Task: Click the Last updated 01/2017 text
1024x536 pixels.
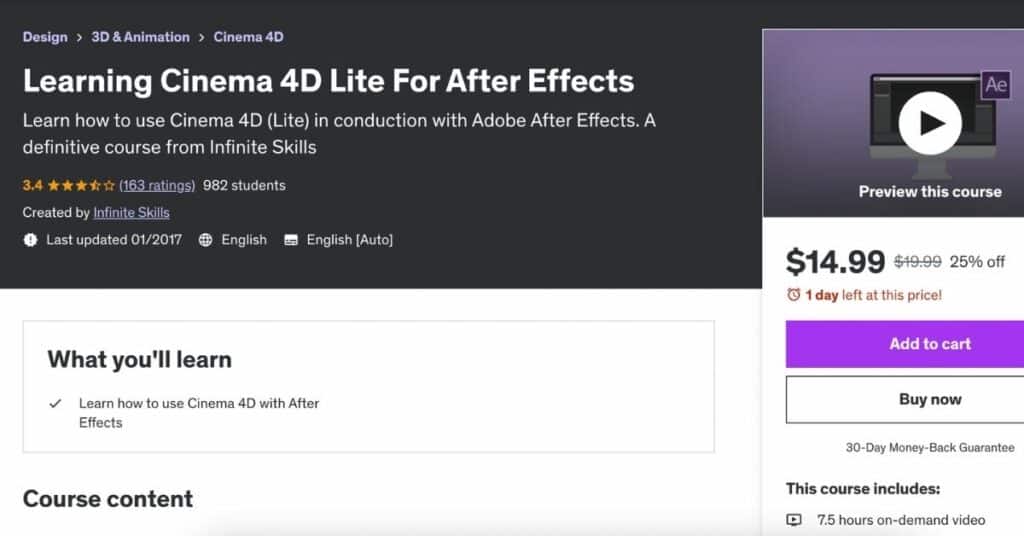Action: [x=114, y=240]
